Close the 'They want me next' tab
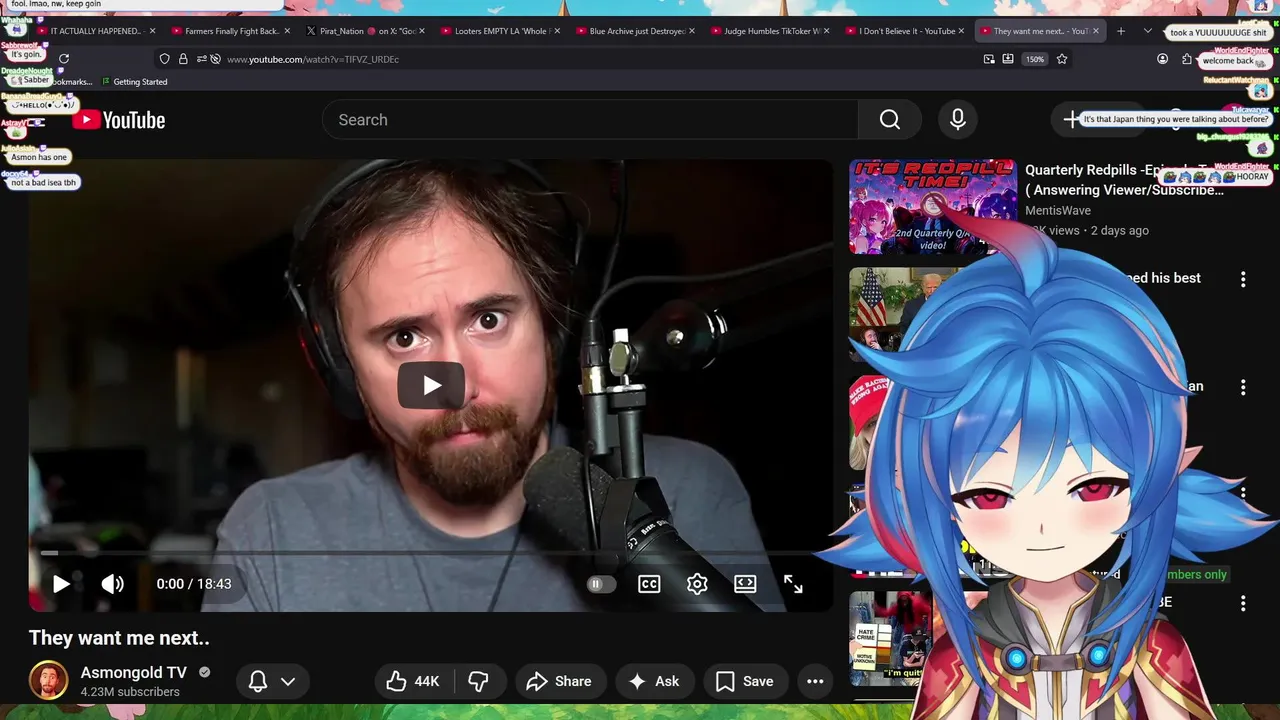 point(1096,31)
